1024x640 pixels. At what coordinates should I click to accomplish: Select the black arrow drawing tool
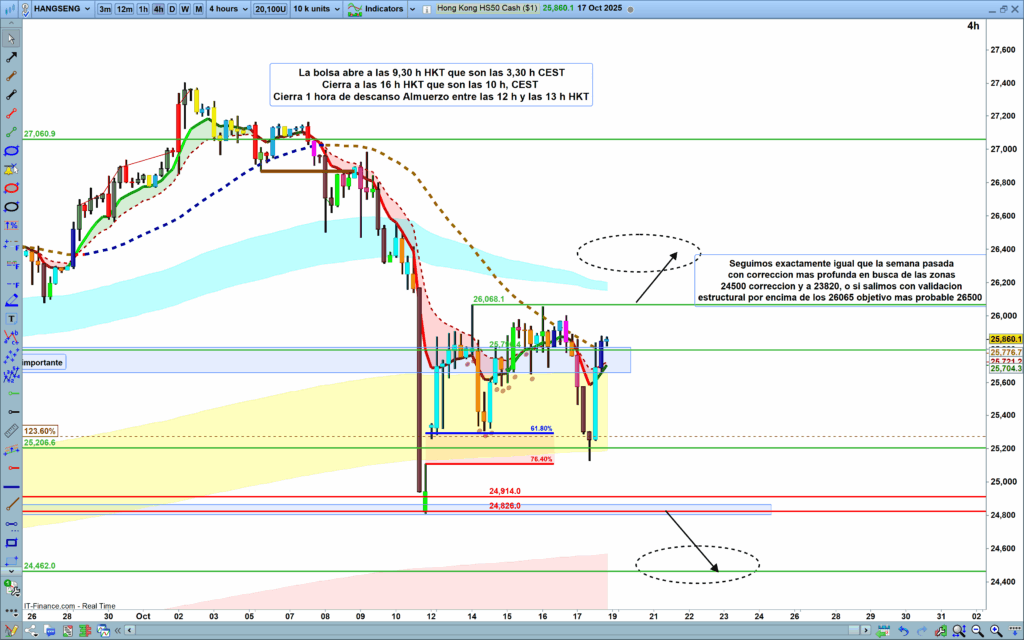pyautogui.click(x=11, y=58)
